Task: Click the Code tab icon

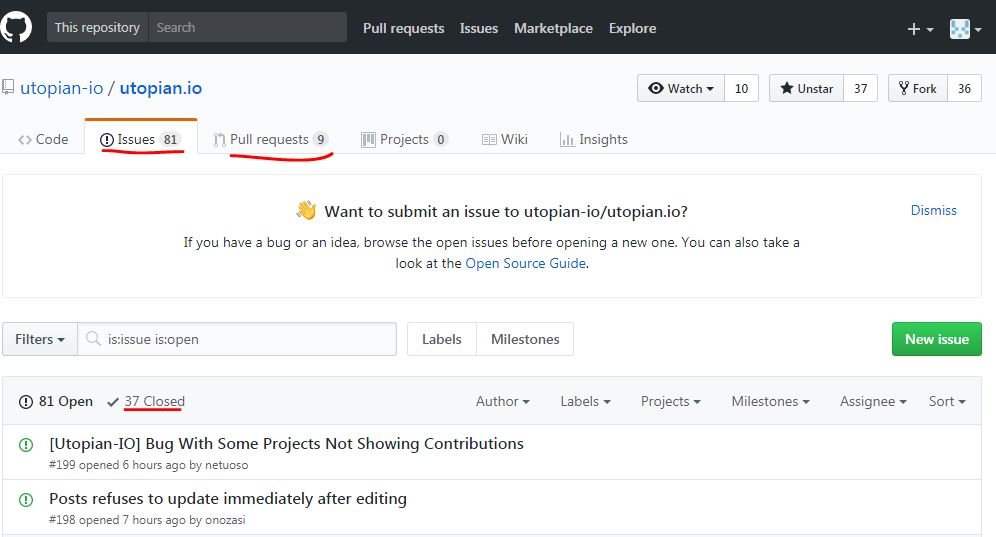Action: [x=25, y=140]
